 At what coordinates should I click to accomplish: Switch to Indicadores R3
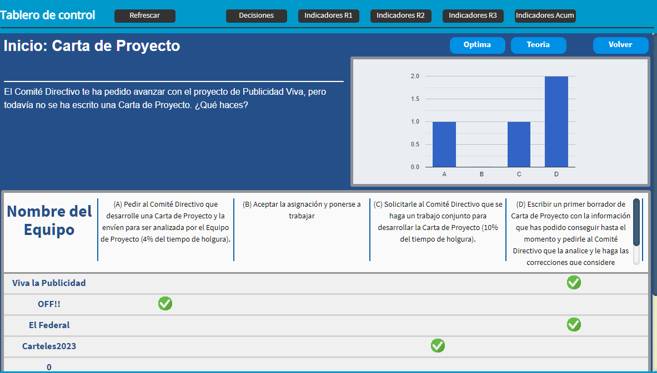pos(473,16)
